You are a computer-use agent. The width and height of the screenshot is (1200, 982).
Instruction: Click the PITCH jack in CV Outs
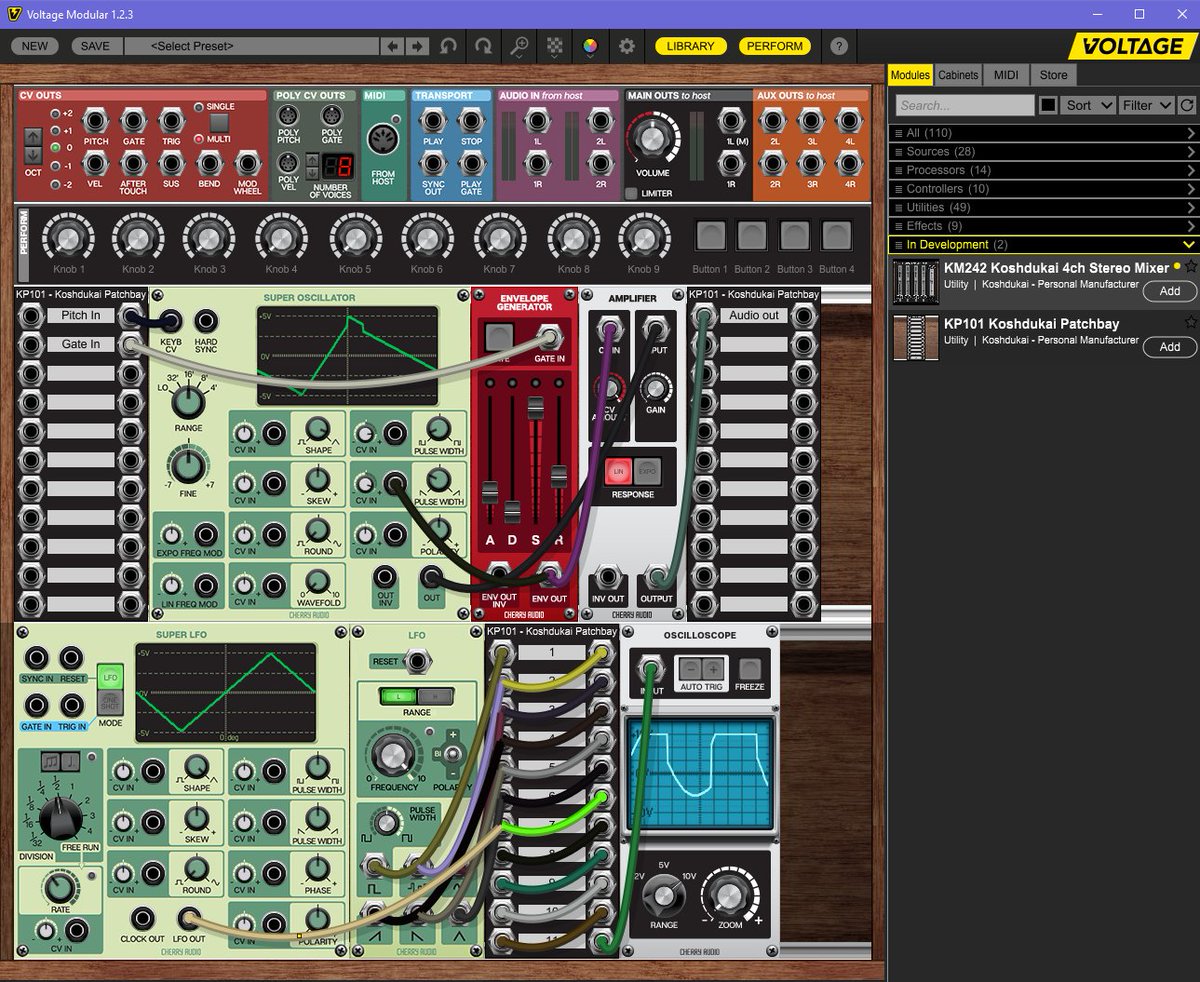(96, 122)
